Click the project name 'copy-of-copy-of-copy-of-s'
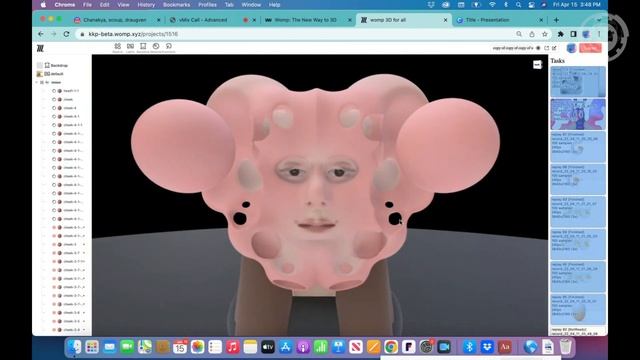This screenshot has height=360, width=640. pos(513,48)
